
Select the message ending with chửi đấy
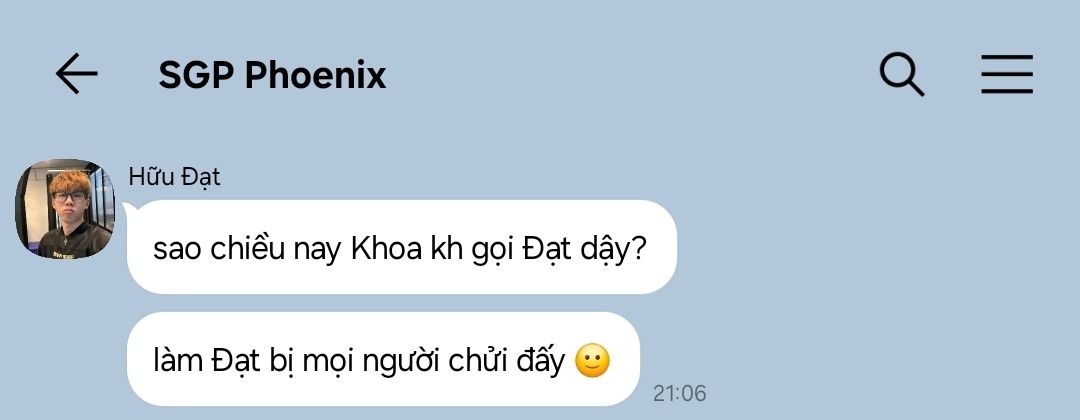pyautogui.click(x=383, y=359)
